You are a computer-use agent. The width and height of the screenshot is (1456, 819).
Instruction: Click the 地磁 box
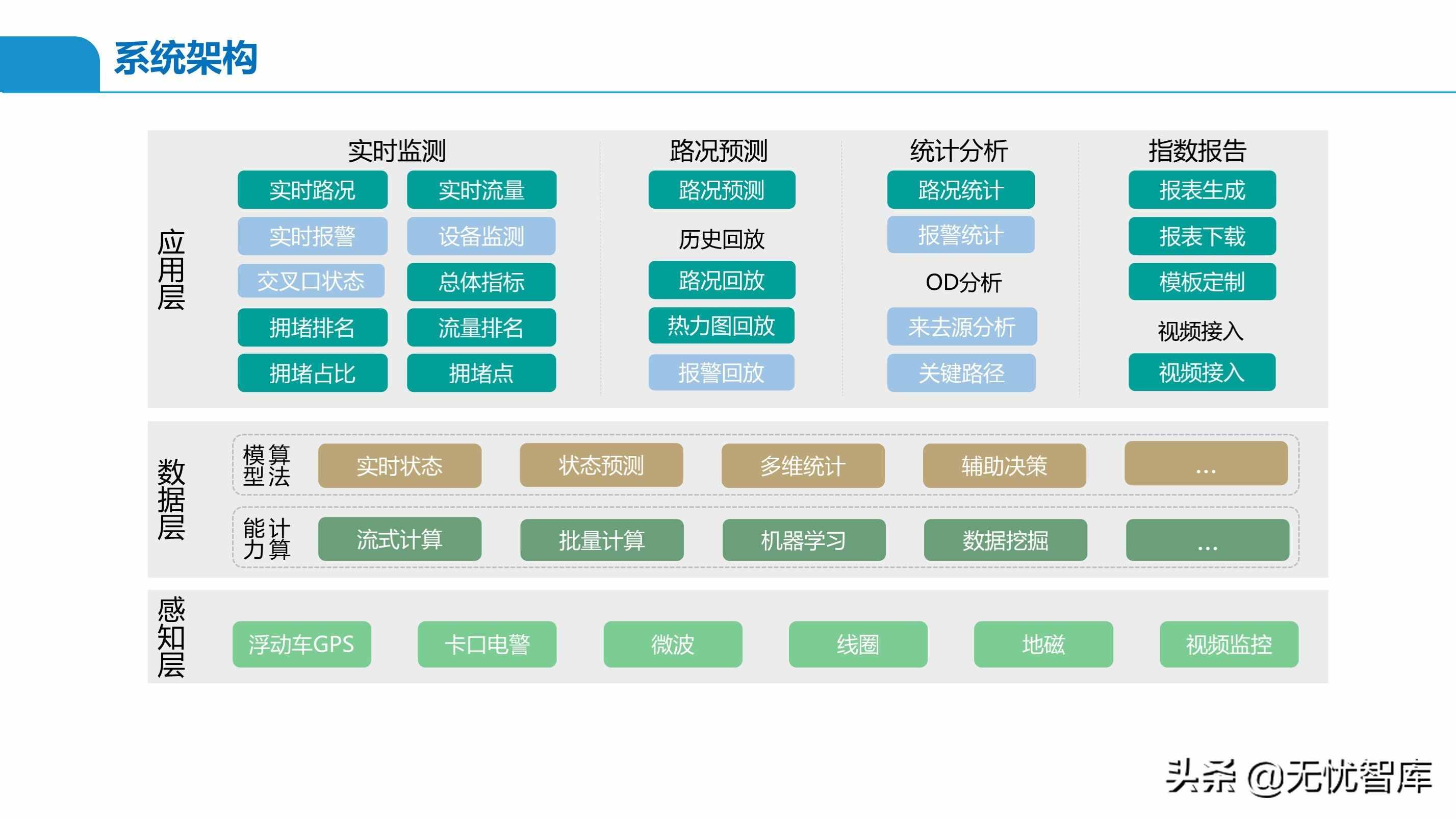pyautogui.click(x=1043, y=644)
